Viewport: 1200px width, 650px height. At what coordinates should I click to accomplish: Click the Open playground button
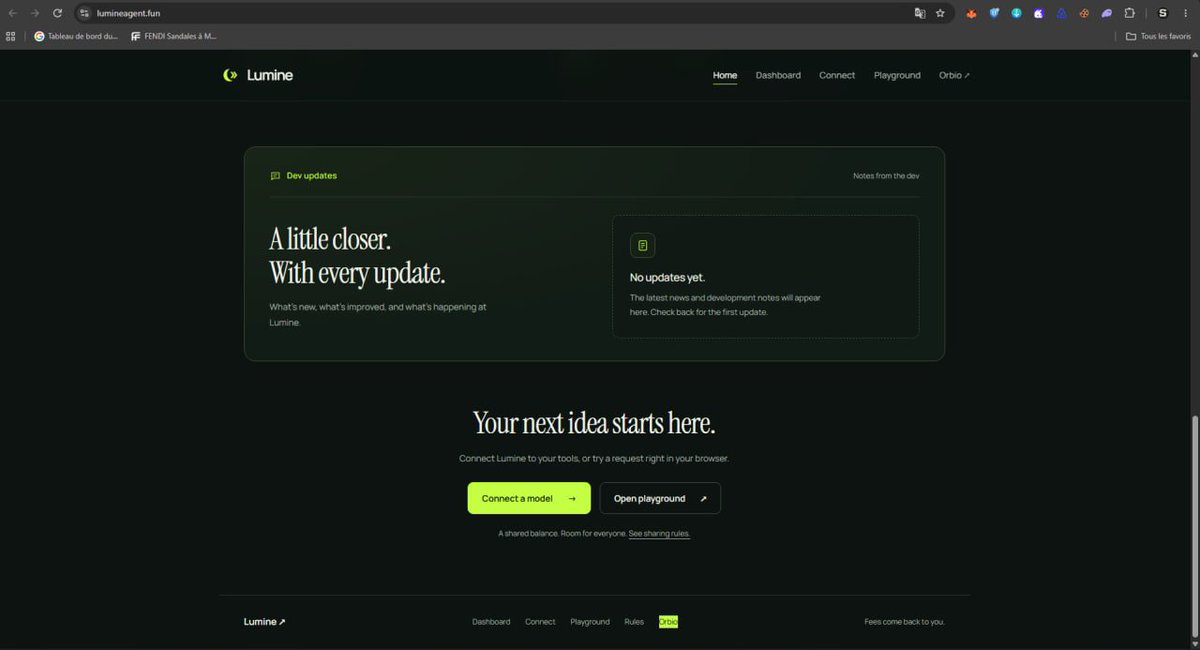point(660,498)
